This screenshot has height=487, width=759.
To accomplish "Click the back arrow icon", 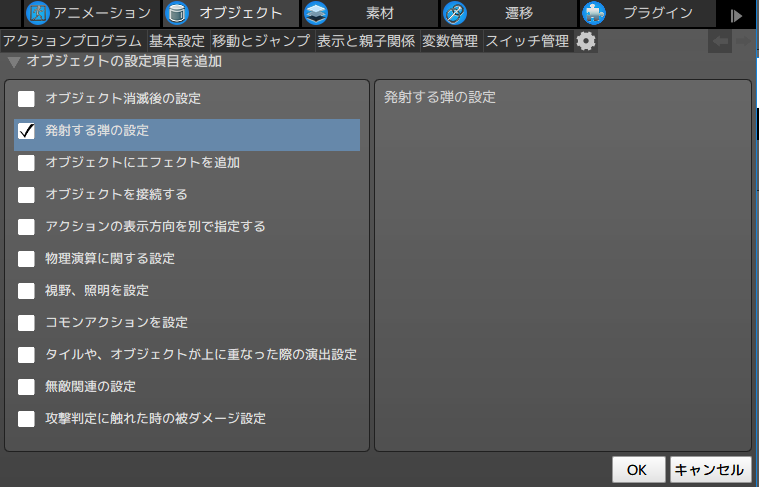I will point(720,41).
